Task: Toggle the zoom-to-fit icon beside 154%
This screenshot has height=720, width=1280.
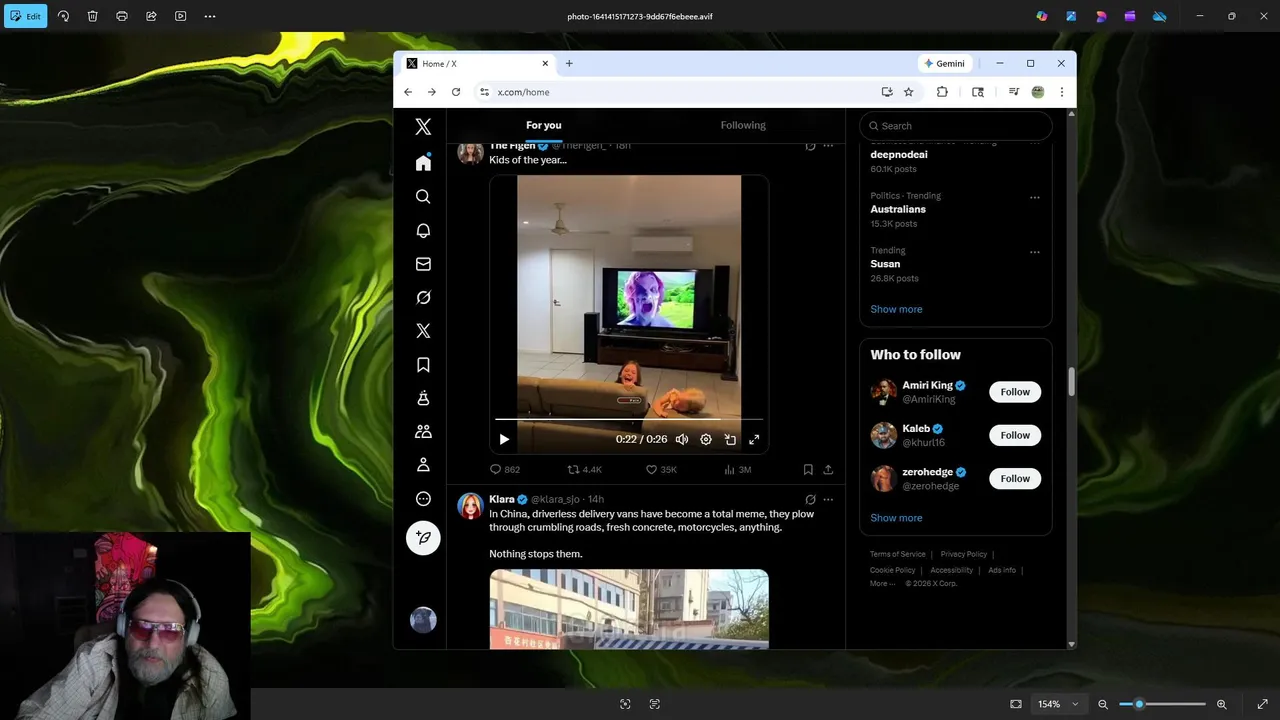Action: point(1016,704)
